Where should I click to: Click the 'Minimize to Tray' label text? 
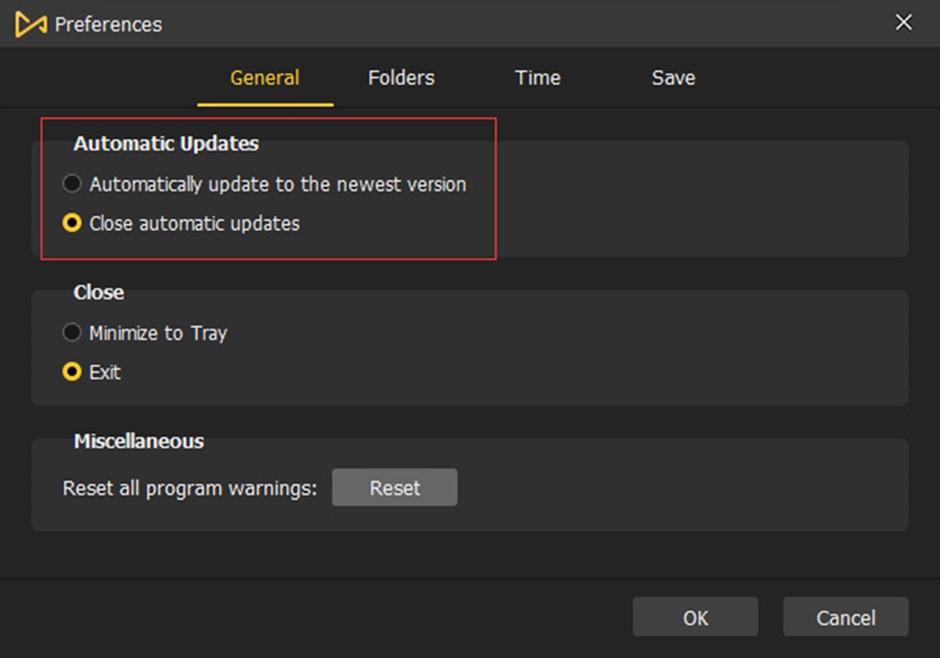pos(158,333)
